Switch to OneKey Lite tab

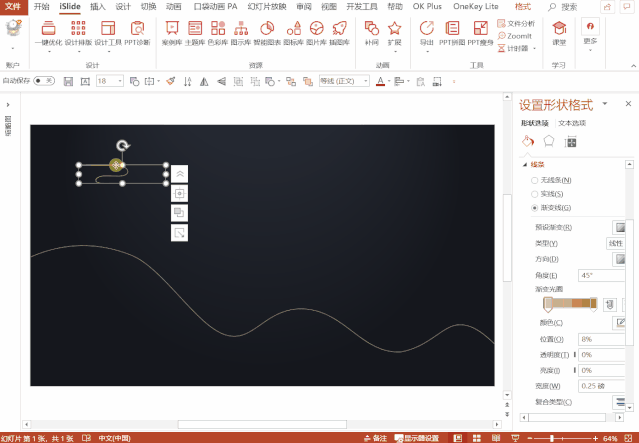[x=476, y=7]
